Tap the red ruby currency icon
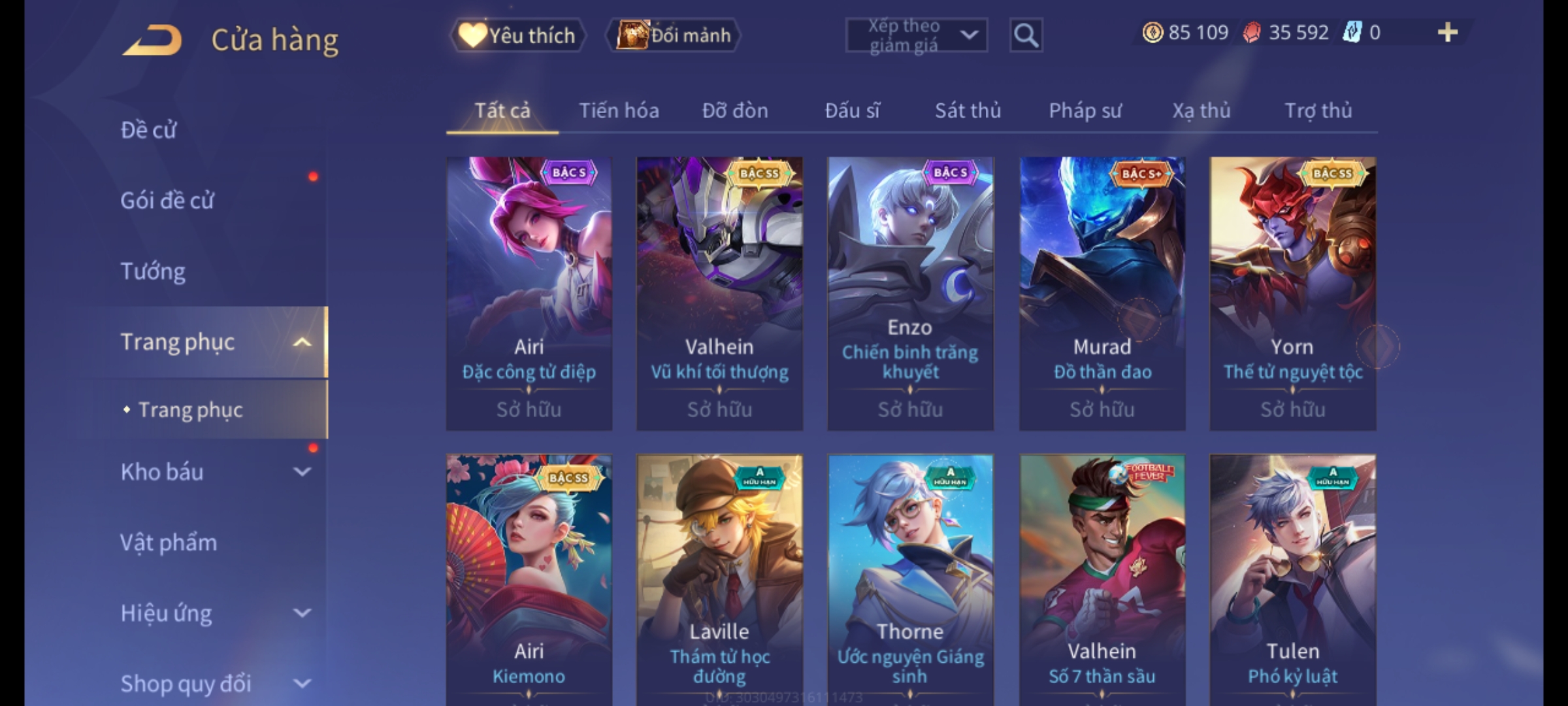This screenshot has width=1568, height=706. click(1251, 32)
